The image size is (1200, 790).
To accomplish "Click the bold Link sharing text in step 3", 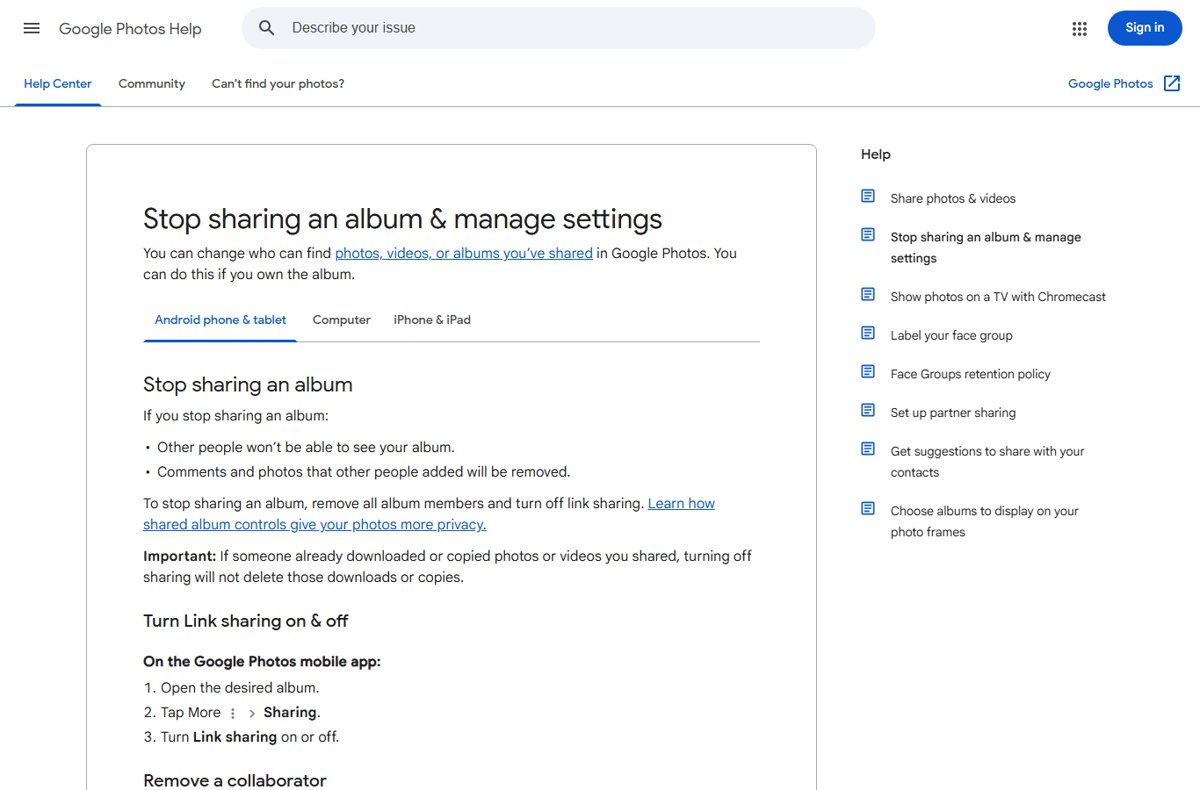I will click(235, 737).
